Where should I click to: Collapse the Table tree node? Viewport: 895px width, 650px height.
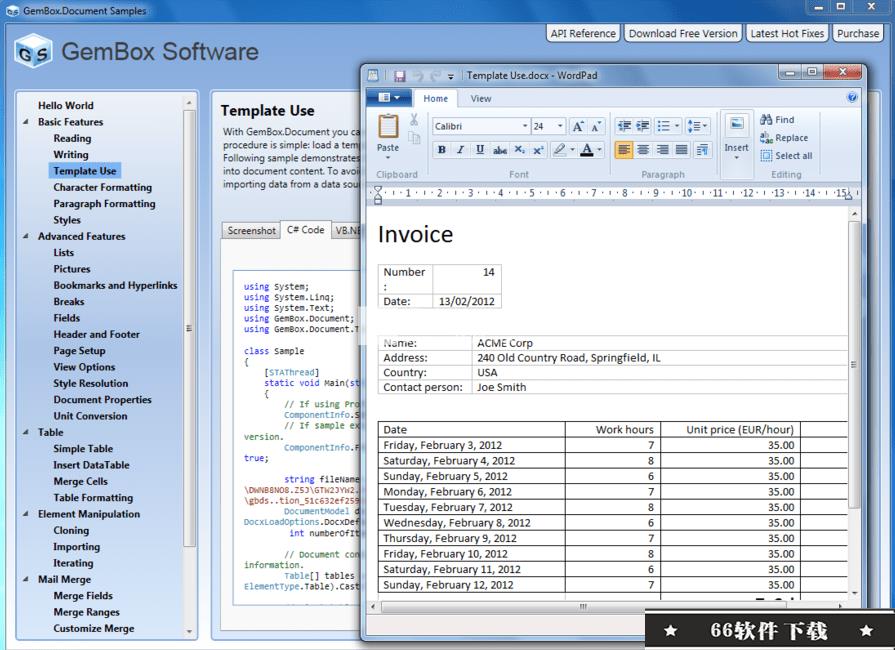coord(26,432)
